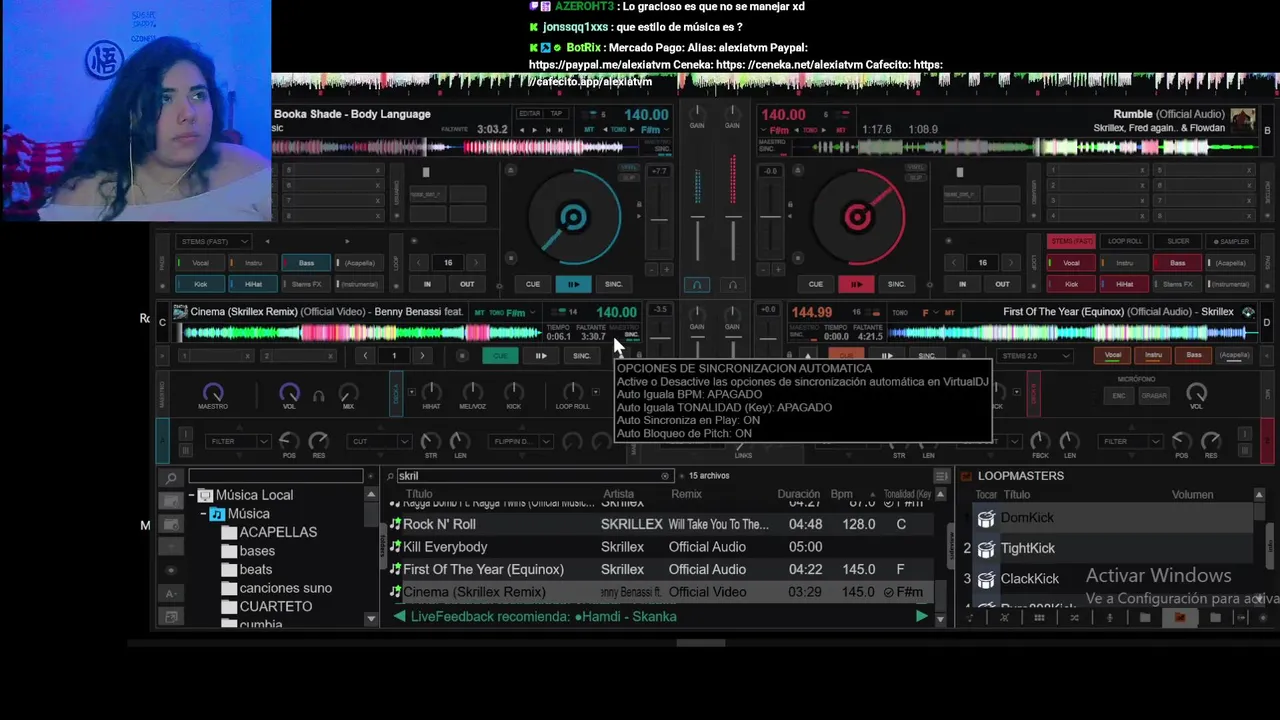The image size is (1280, 720).
Task: Adjust right deck pitch fader
Action: pos(770,217)
